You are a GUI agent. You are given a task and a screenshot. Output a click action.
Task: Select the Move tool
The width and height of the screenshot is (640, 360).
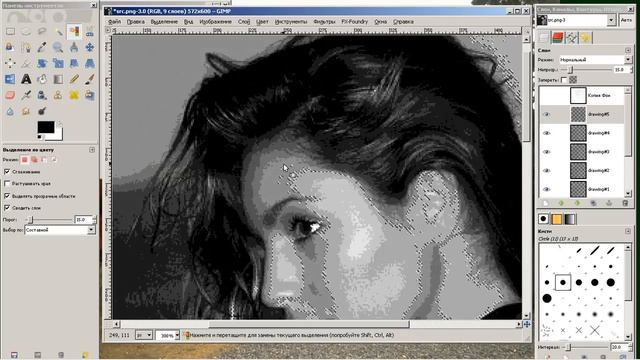(x=90, y=47)
